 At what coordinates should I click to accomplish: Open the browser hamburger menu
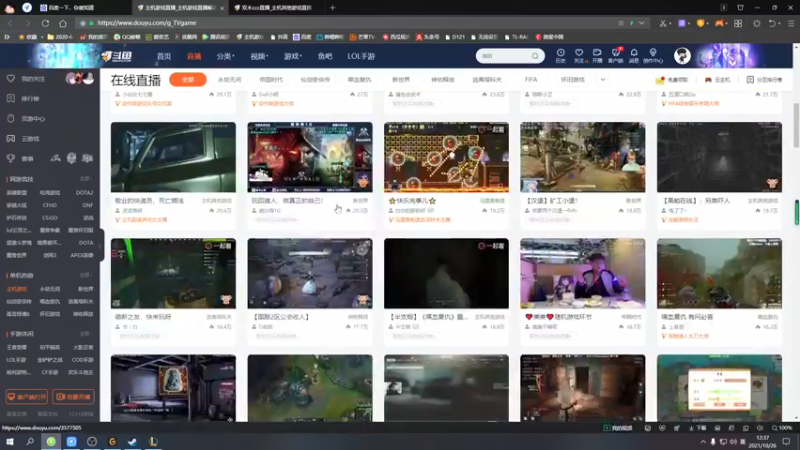pyautogui.click(x=791, y=23)
